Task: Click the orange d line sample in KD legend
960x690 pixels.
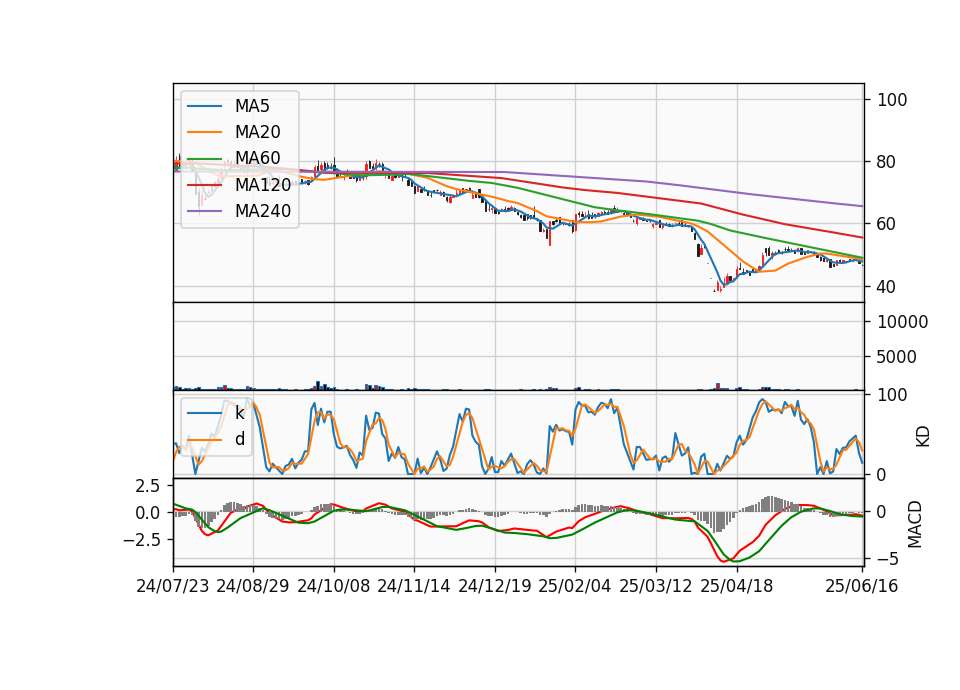Action: [x=204, y=440]
